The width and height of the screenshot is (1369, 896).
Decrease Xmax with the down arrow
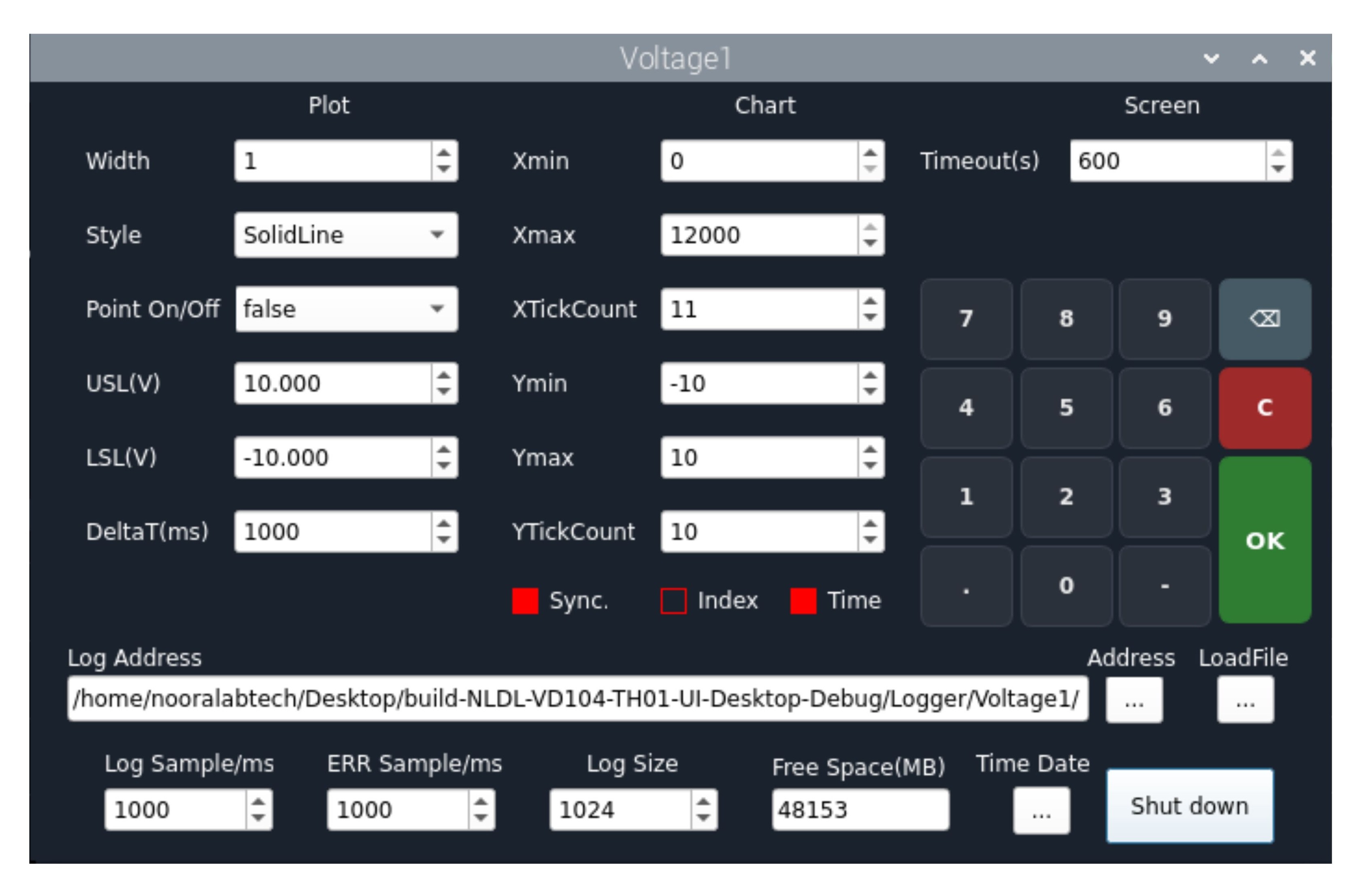(x=870, y=243)
